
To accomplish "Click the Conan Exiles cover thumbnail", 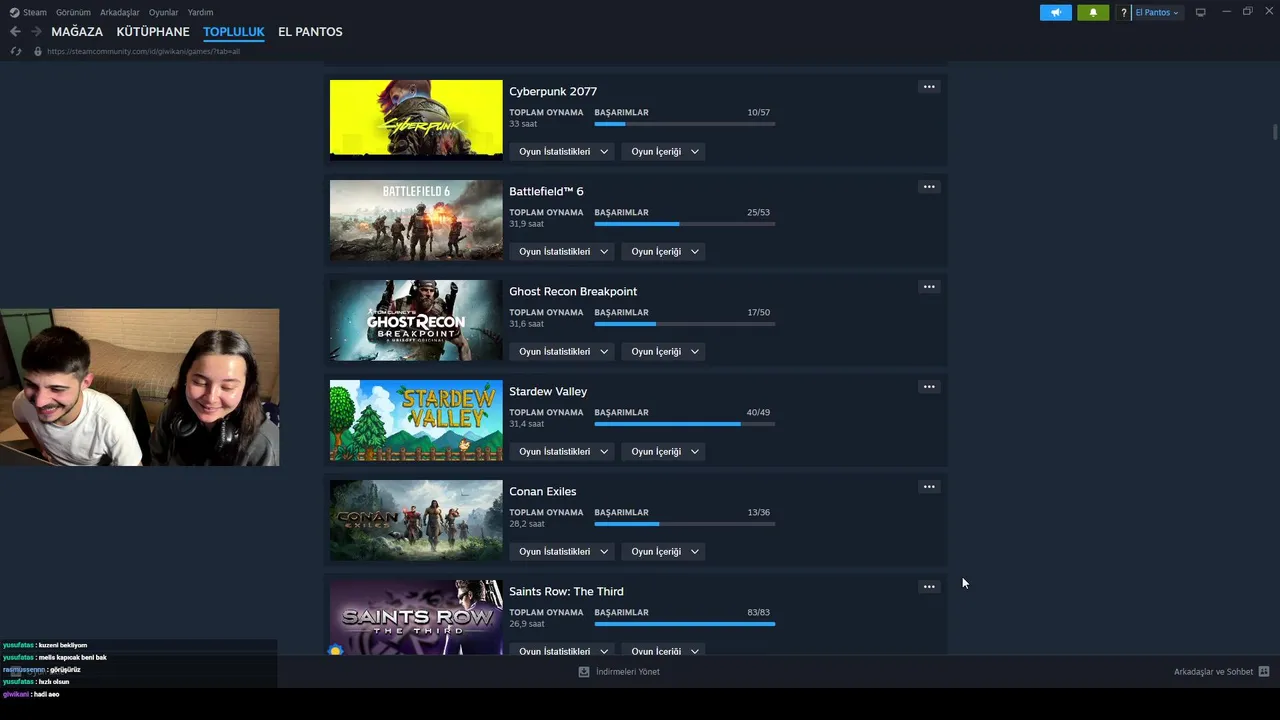I will tap(416, 520).
